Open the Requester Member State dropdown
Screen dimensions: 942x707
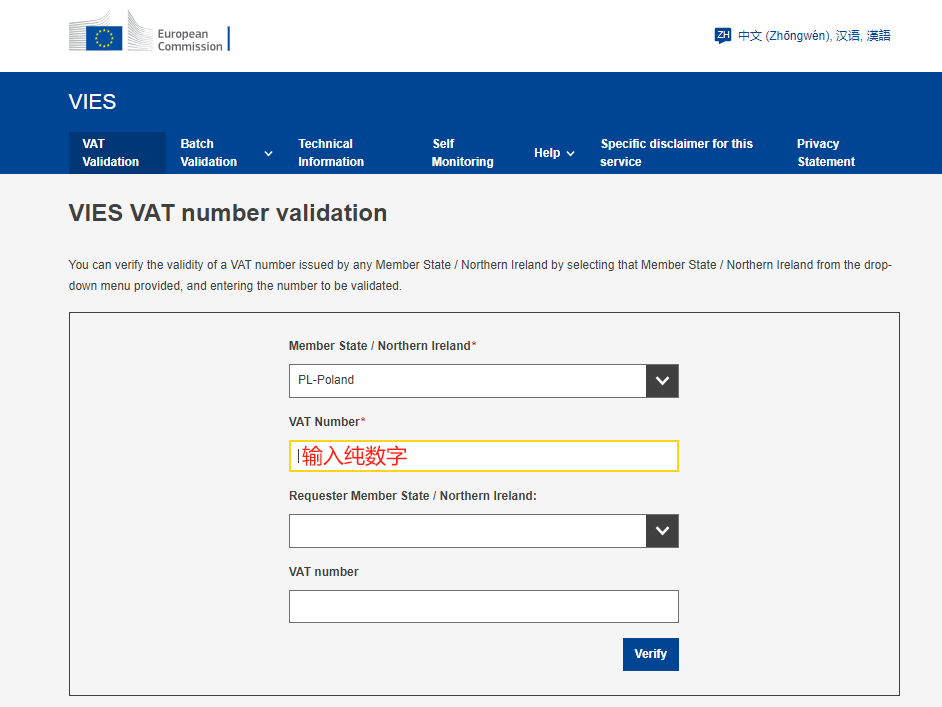[484, 531]
